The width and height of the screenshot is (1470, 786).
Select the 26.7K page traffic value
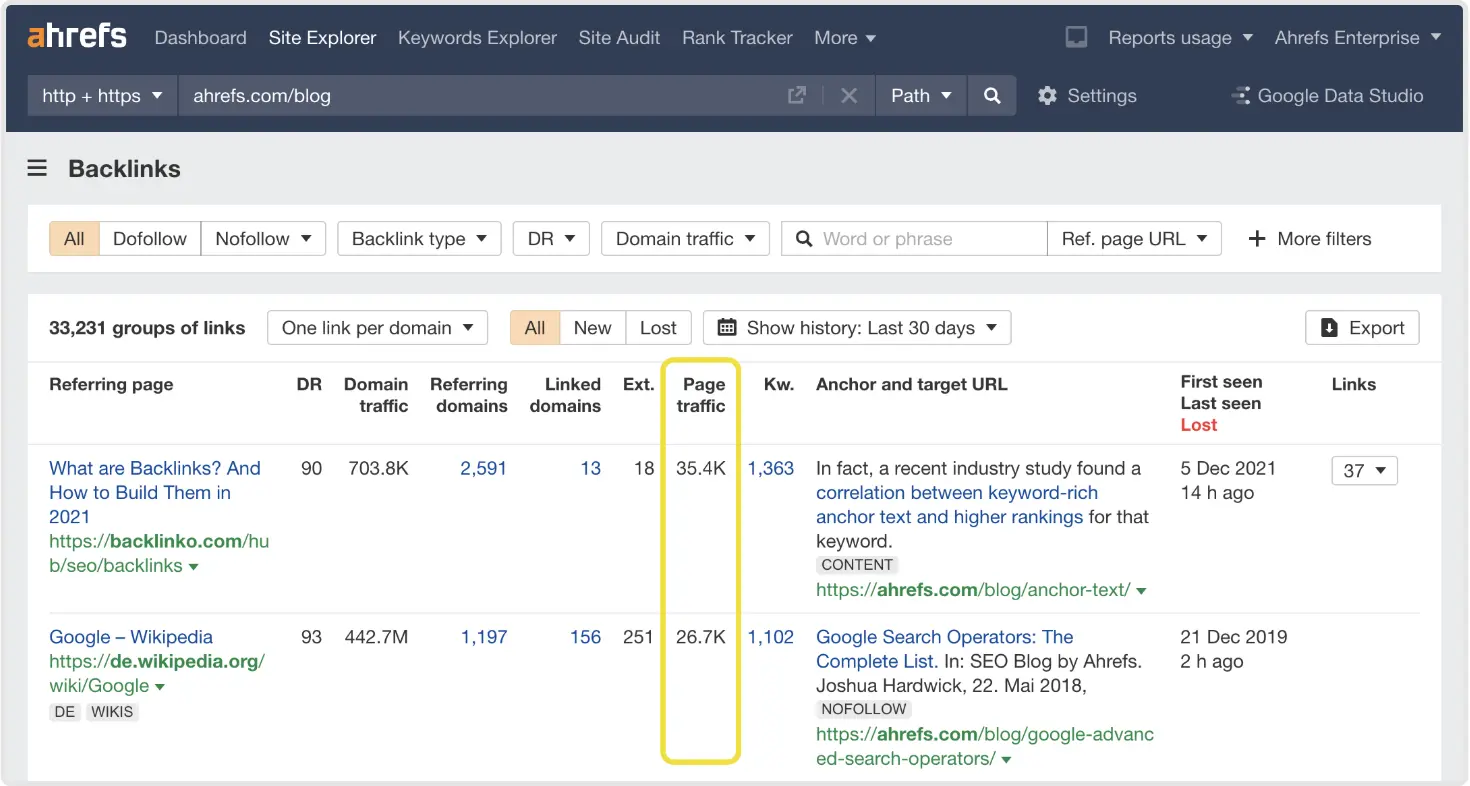click(700, 637)
